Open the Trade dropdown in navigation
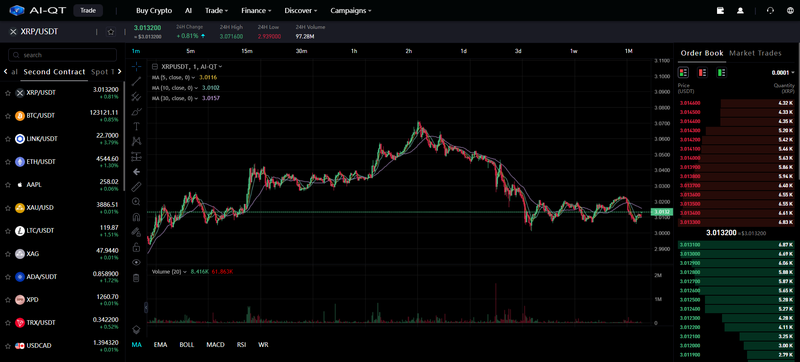The height and width of the screenshot is (362, 800). point(216,10)
